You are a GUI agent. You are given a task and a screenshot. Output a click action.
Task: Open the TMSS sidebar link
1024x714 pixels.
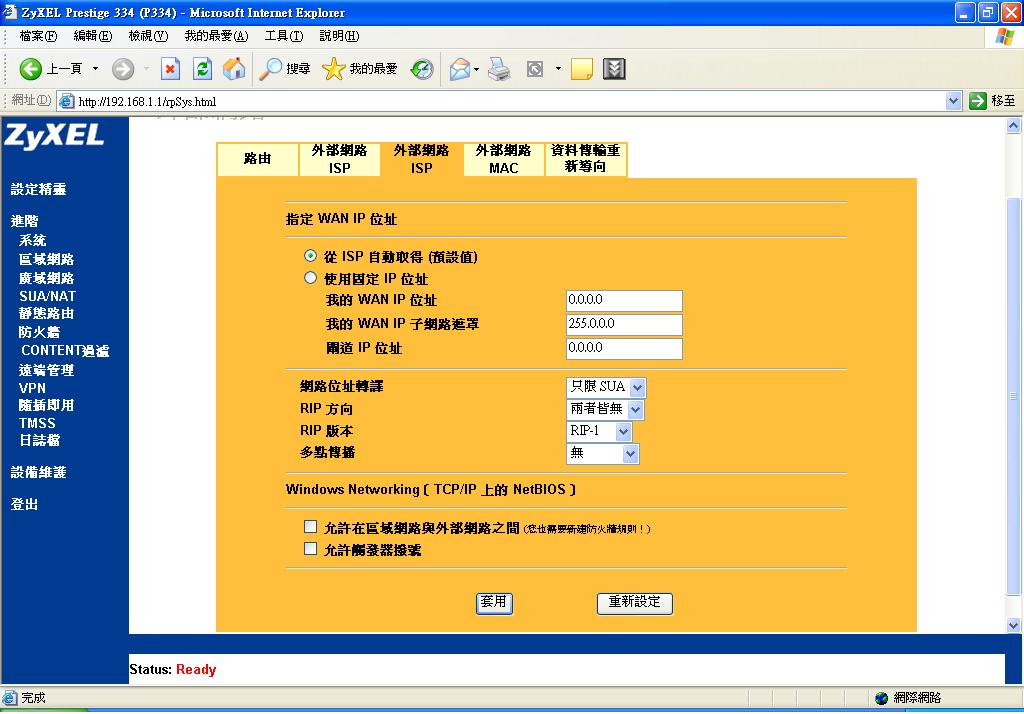(x=37, y=423)
